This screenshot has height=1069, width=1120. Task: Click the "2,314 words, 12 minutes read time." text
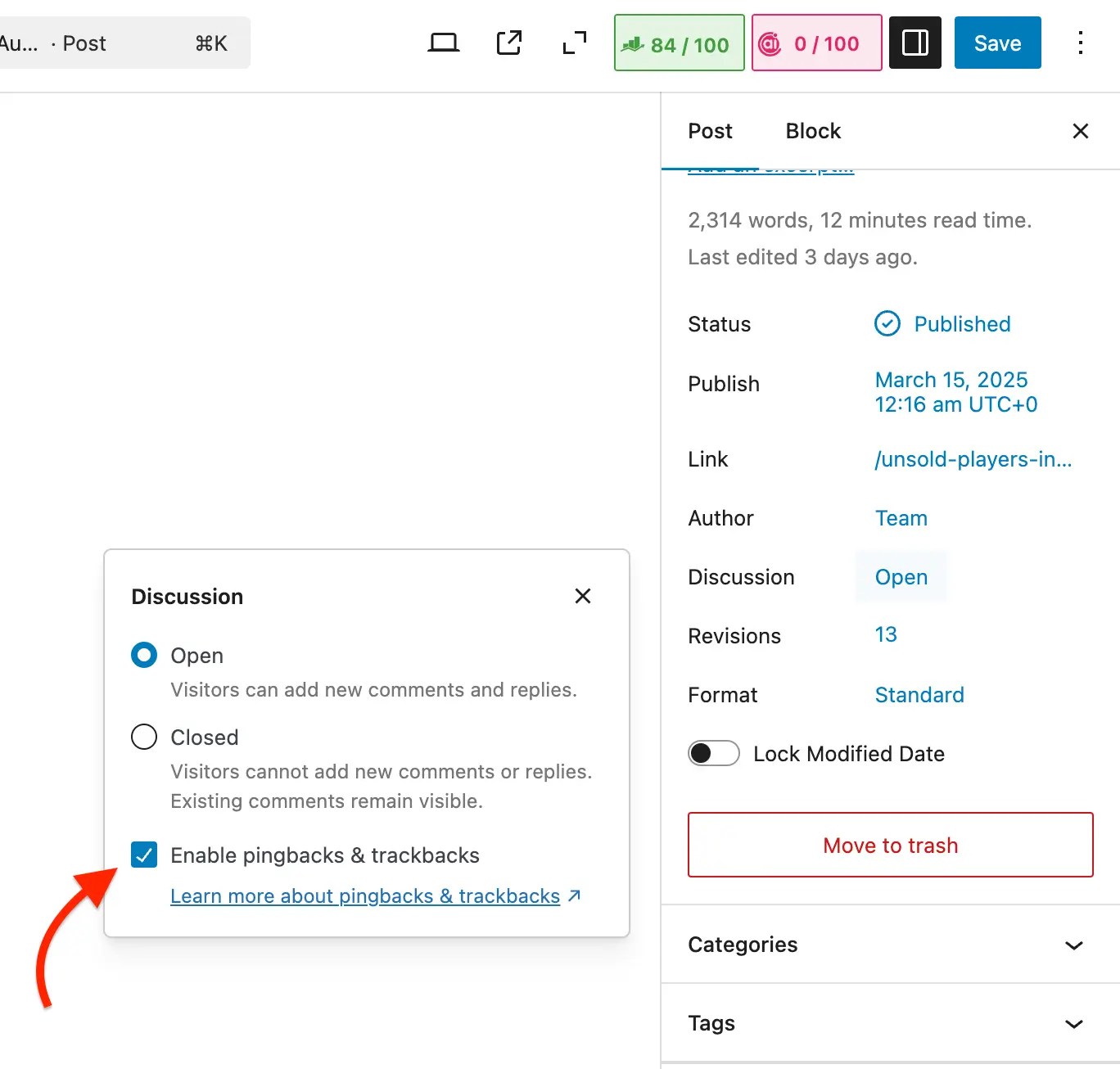(x=860, y=220)
